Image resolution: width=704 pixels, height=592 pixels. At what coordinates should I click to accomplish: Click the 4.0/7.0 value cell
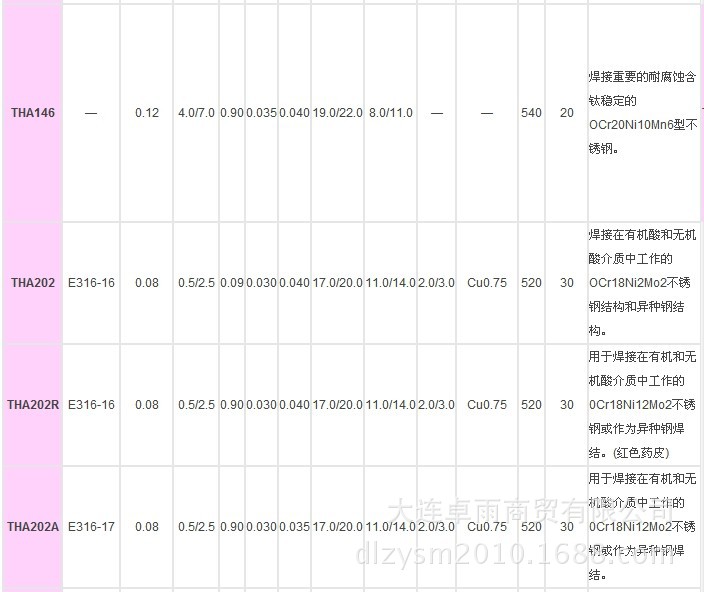(x=196, y=113)
